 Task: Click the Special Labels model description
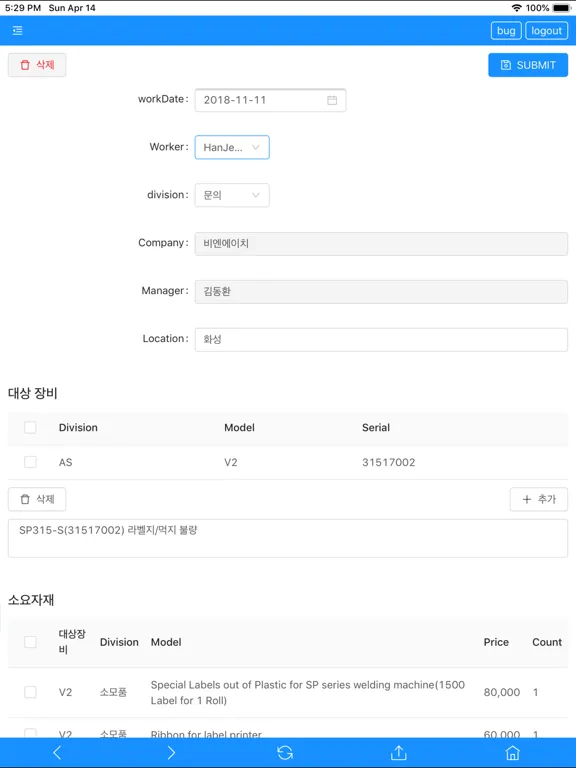(308, 693)
